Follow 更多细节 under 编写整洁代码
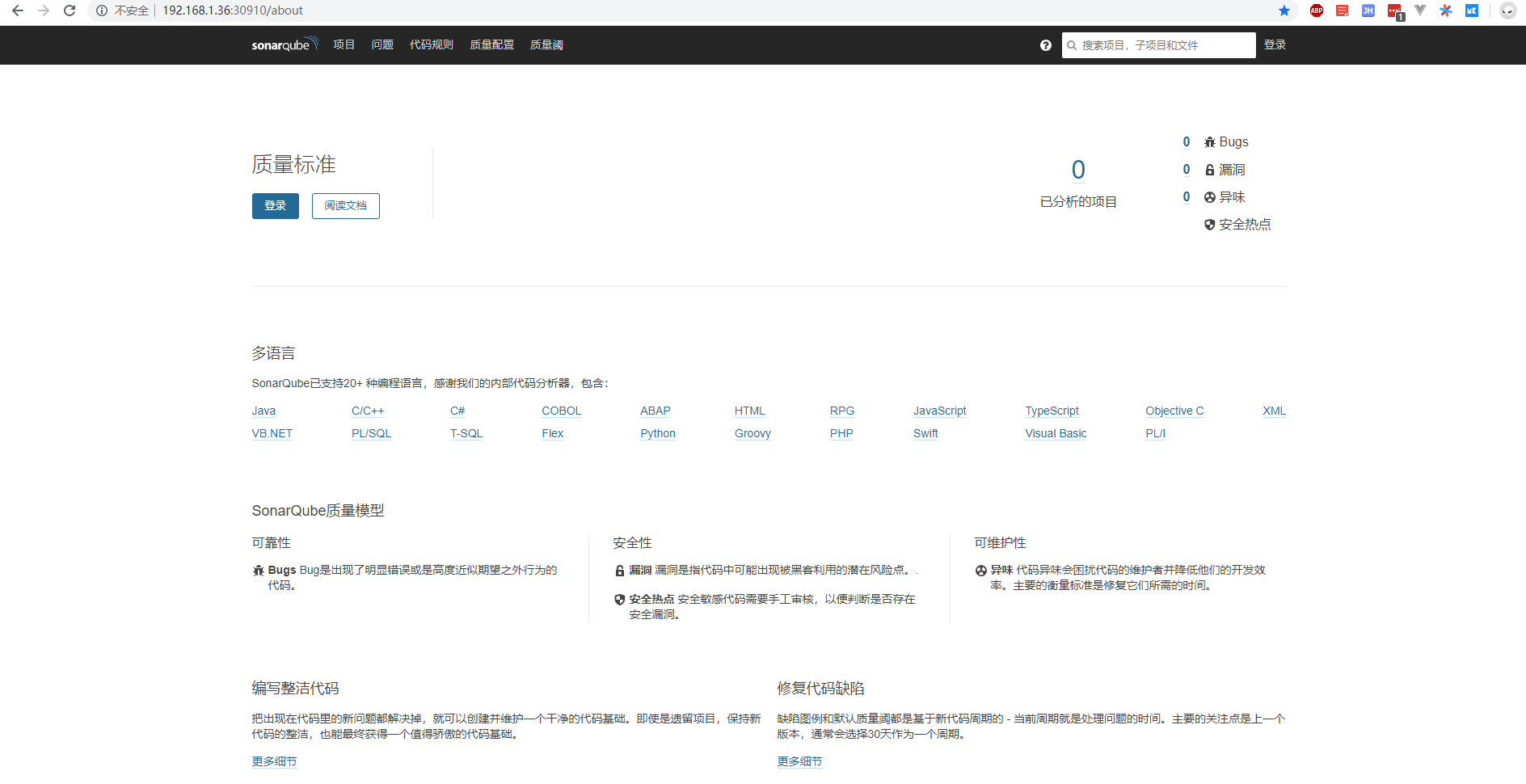Viewport: 1526px width, 784px height. point(274,761)
